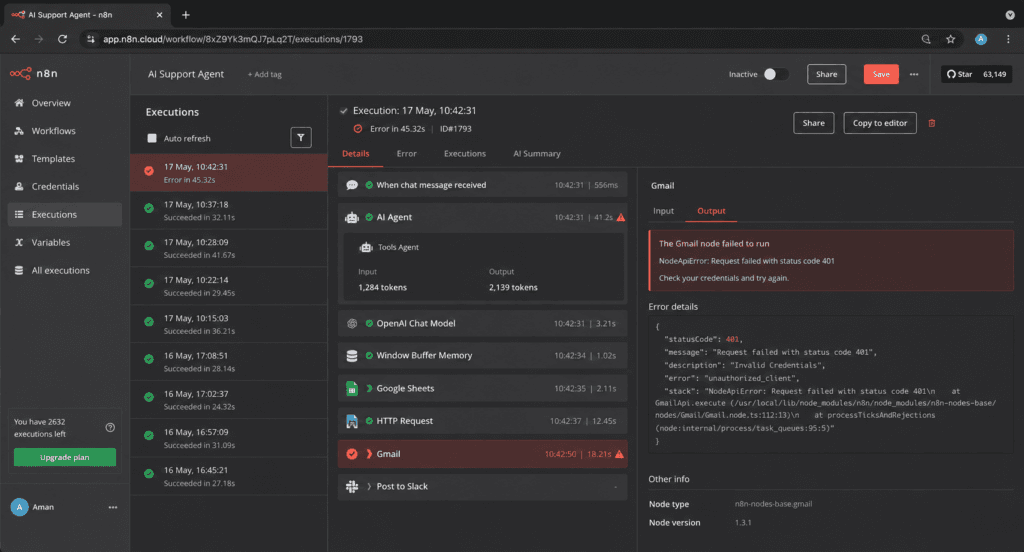
Task: Click the help question mark icon
Action: tap(110, 427)
